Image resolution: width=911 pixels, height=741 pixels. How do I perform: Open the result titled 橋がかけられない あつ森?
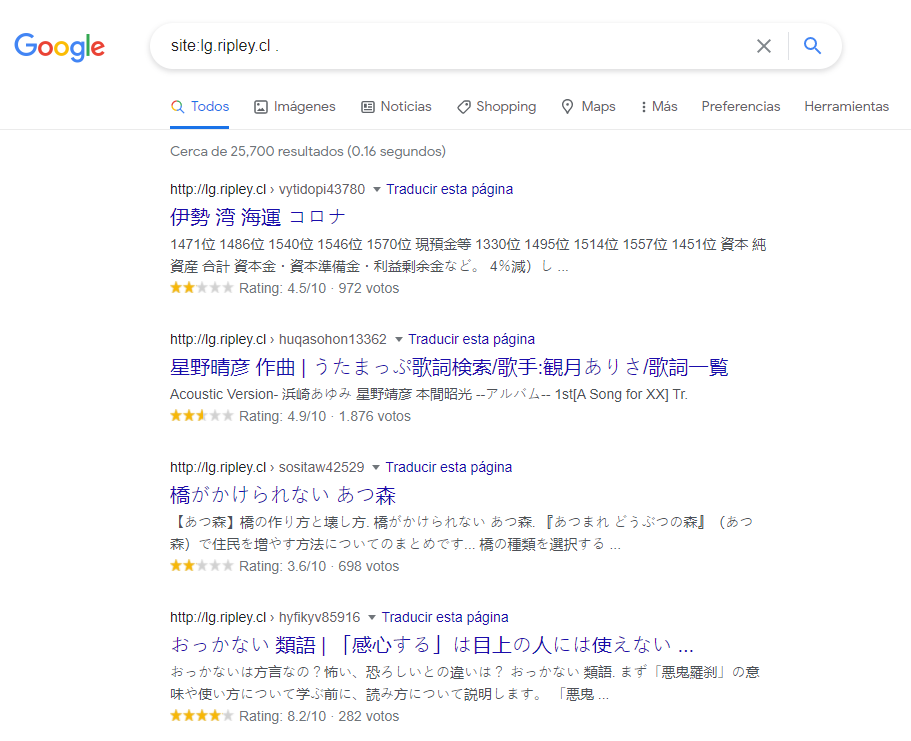[x=283, y=495]
